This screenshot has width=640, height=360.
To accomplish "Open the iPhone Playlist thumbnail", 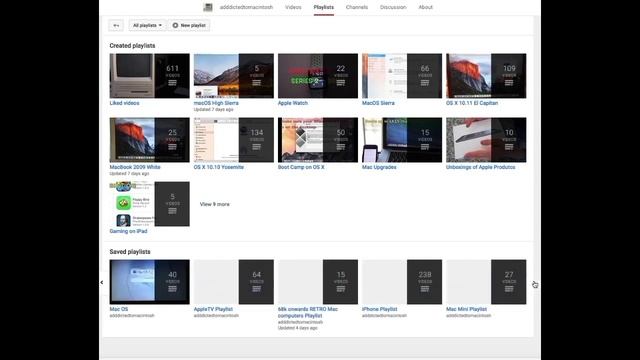I will tap(402, 282).
